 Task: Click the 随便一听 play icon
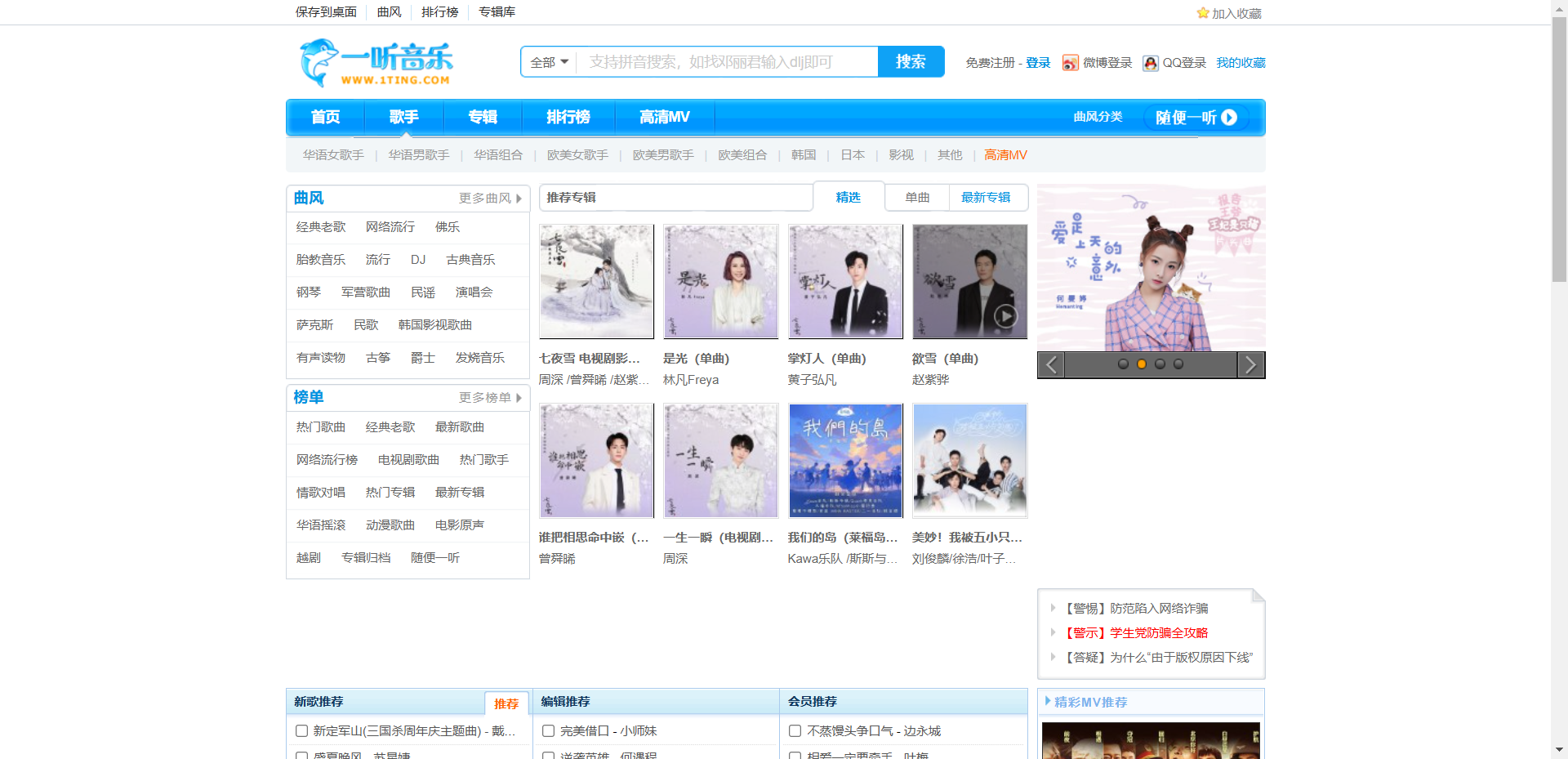click(1230, 118)
